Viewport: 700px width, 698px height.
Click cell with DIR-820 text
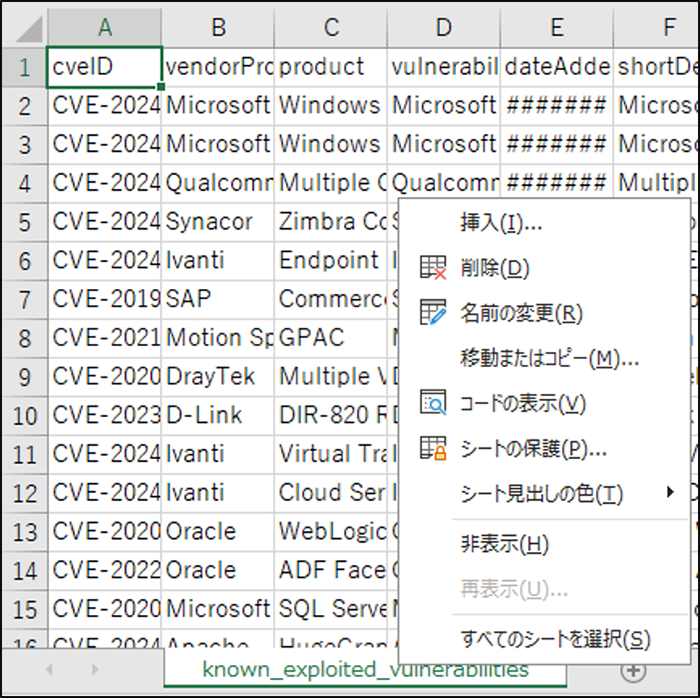point(331,416)
